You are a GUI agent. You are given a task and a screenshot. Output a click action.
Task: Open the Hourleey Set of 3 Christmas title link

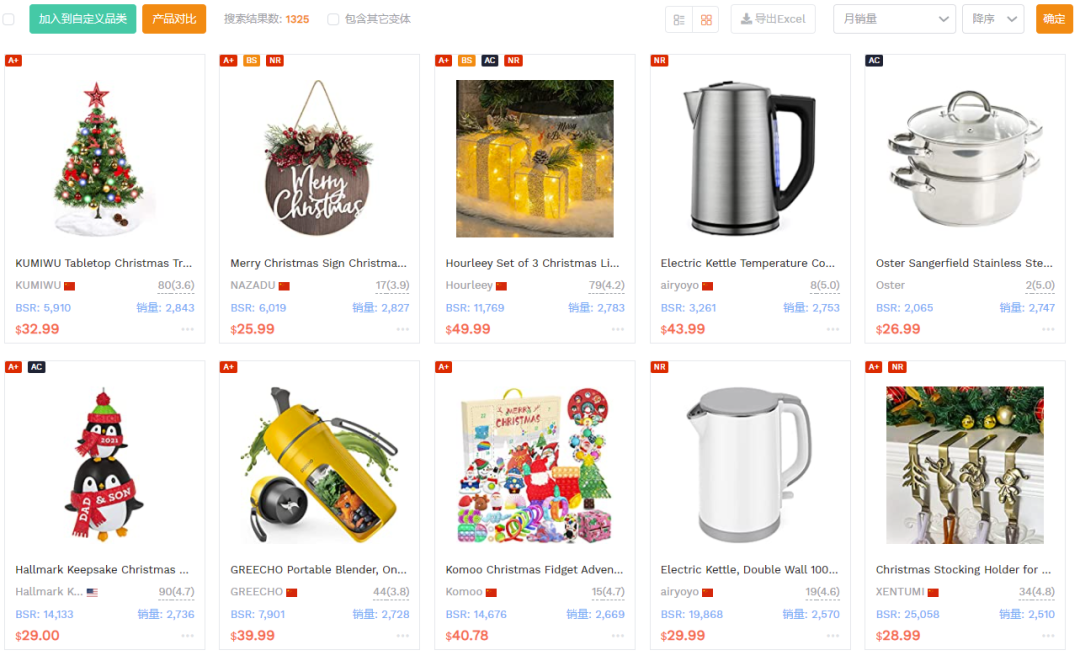532,263
